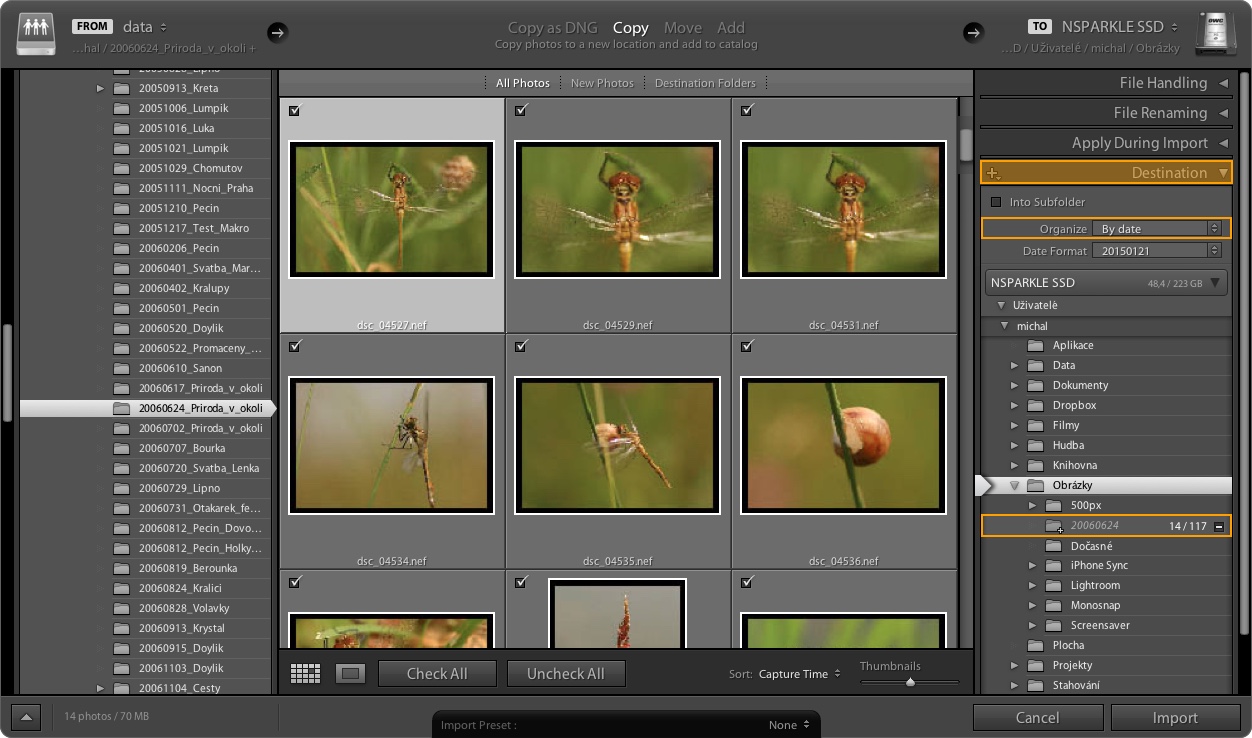Click folder icon of 20051006_Lumpik

pyautogui.click(x=122, y=108)
